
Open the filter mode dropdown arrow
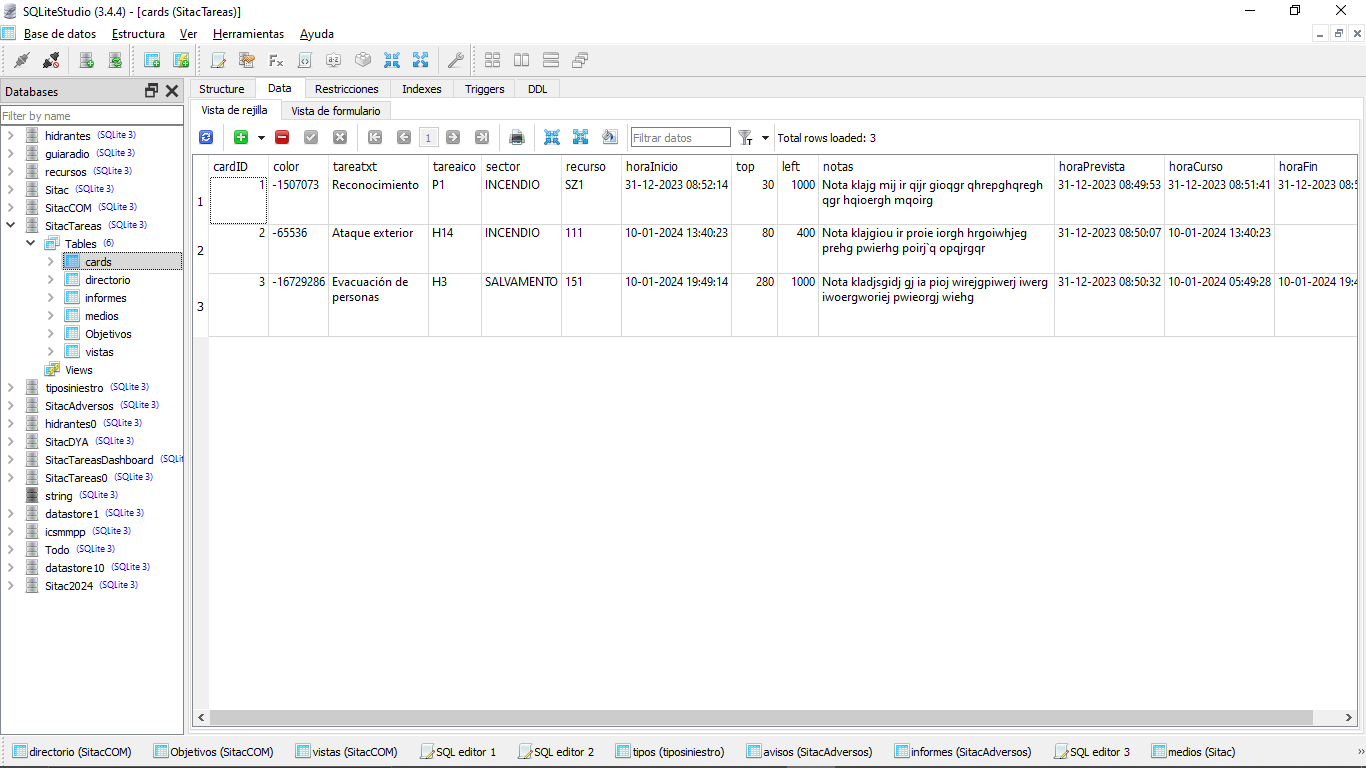coord(766,137)
